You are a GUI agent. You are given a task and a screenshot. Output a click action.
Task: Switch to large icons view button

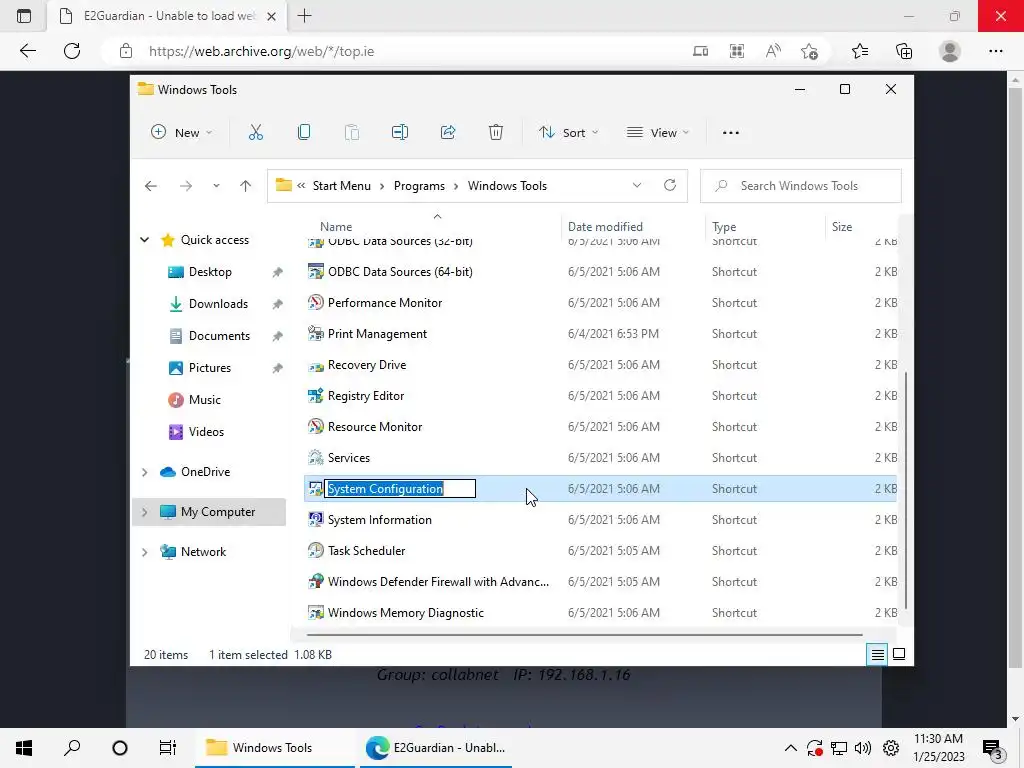tap(899, 654)
